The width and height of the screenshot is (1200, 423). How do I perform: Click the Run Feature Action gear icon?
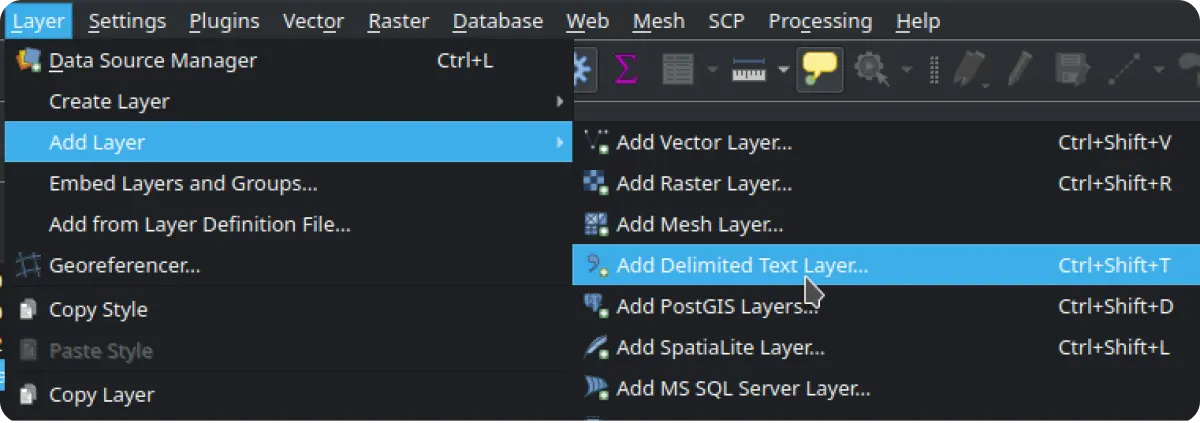(x=872, y=70)
